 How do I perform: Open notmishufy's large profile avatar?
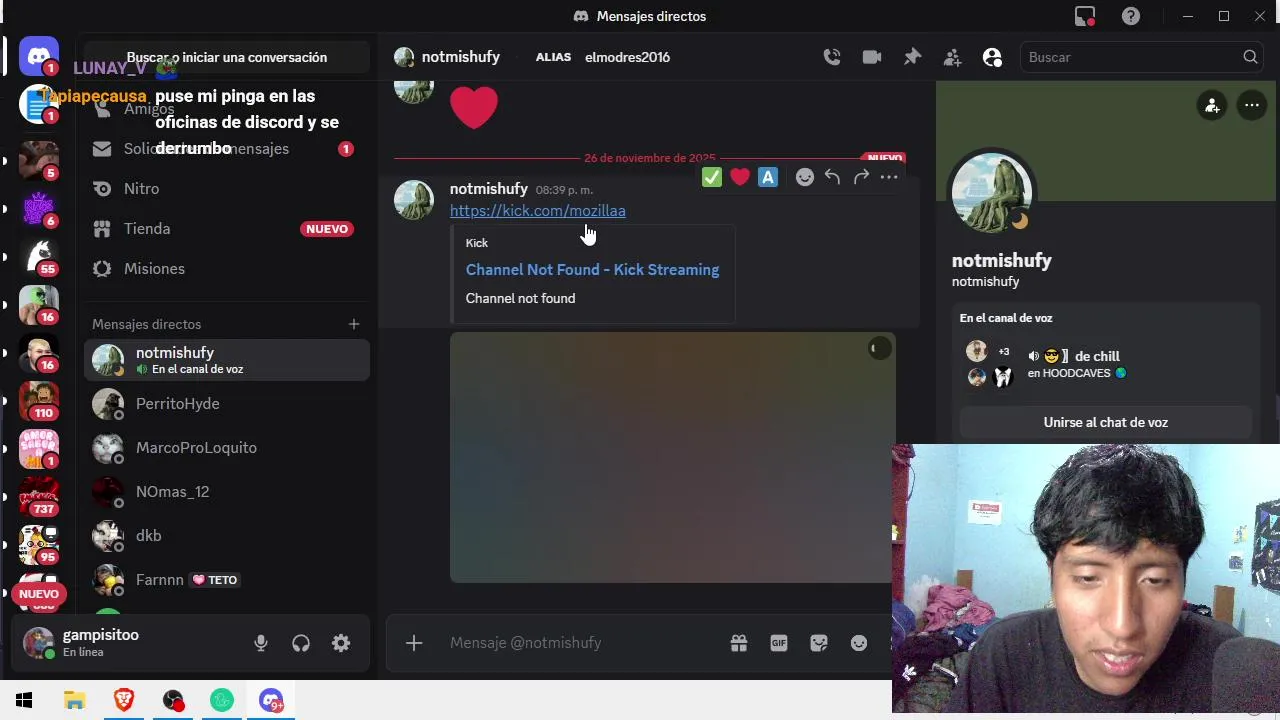[x=992, y=193]
